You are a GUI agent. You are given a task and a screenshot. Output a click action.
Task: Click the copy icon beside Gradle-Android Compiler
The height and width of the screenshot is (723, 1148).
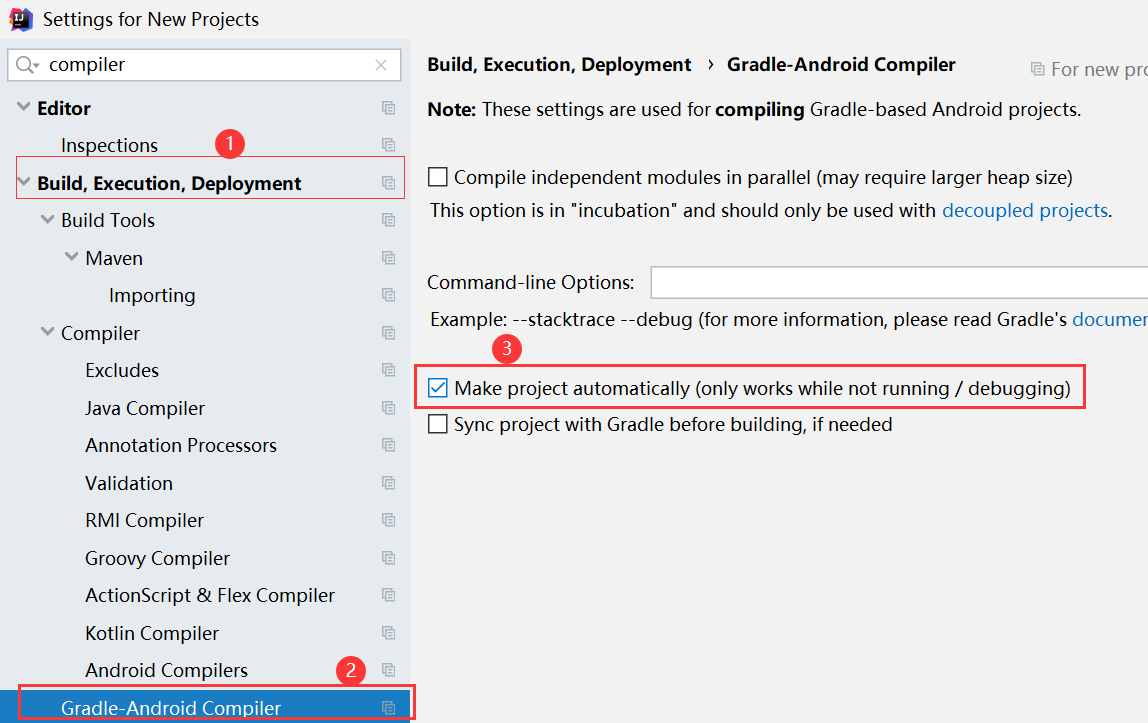(x=389, y=708)
